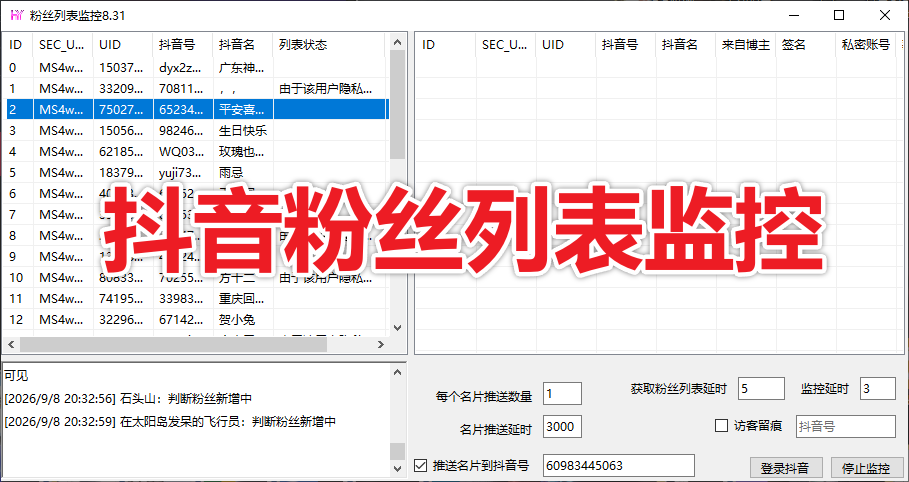This screenshot has height=482, width=909.
Task: Click the log entry mentioning 石头山
Action: pyautogui.click(x=128, y=399)
